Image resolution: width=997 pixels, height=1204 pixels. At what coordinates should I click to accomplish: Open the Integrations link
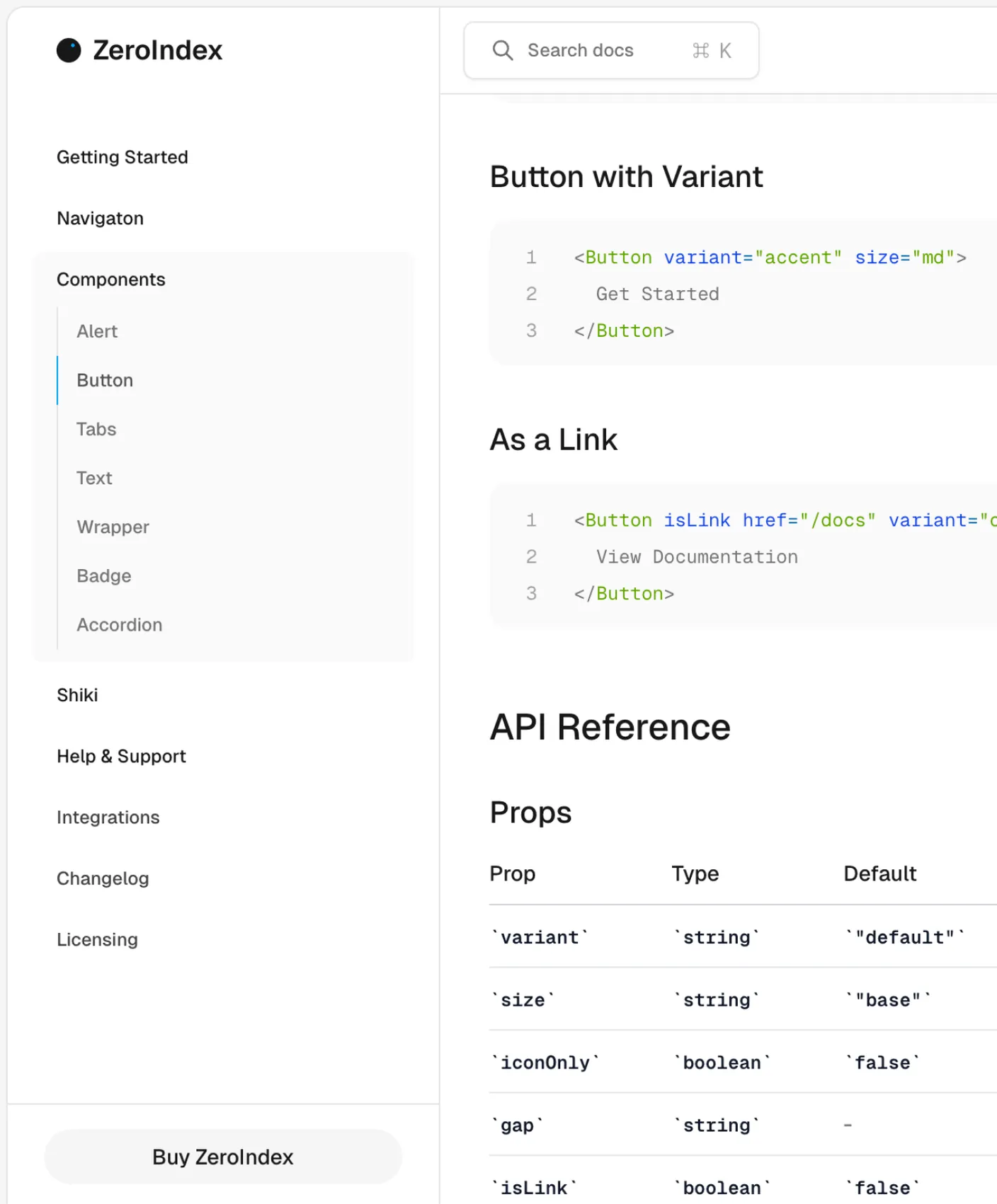coord(108,818)
